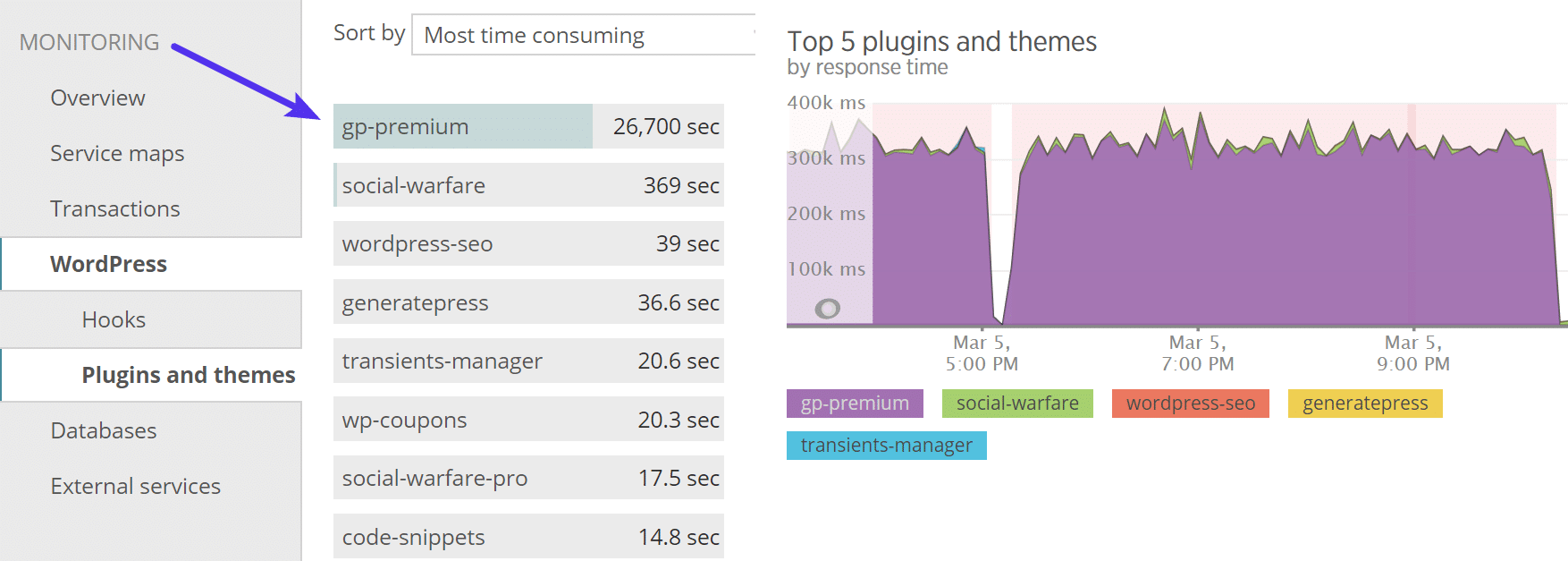This screenshot has width=1568, height=561.
Task: Select the social-warfare plugin row
Action: tap(527, 185)
